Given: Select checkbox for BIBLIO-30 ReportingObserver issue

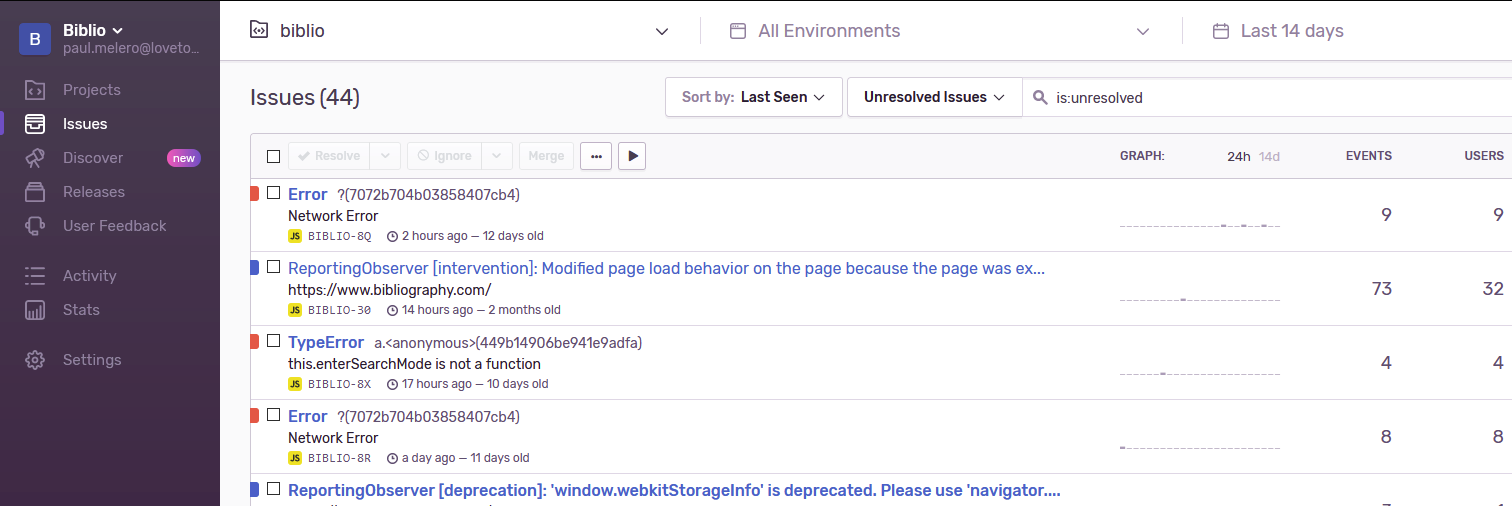Looking at the screenshot, I should tap(274, 267).
